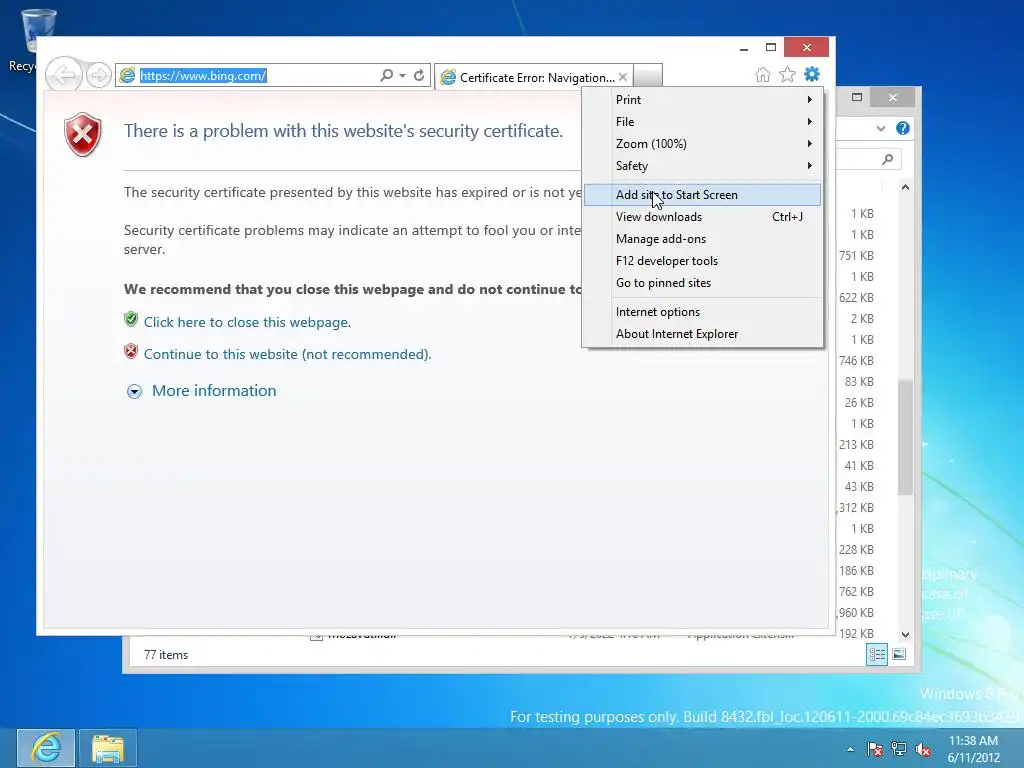Open Explorer window help question icon

pos(903,128)
